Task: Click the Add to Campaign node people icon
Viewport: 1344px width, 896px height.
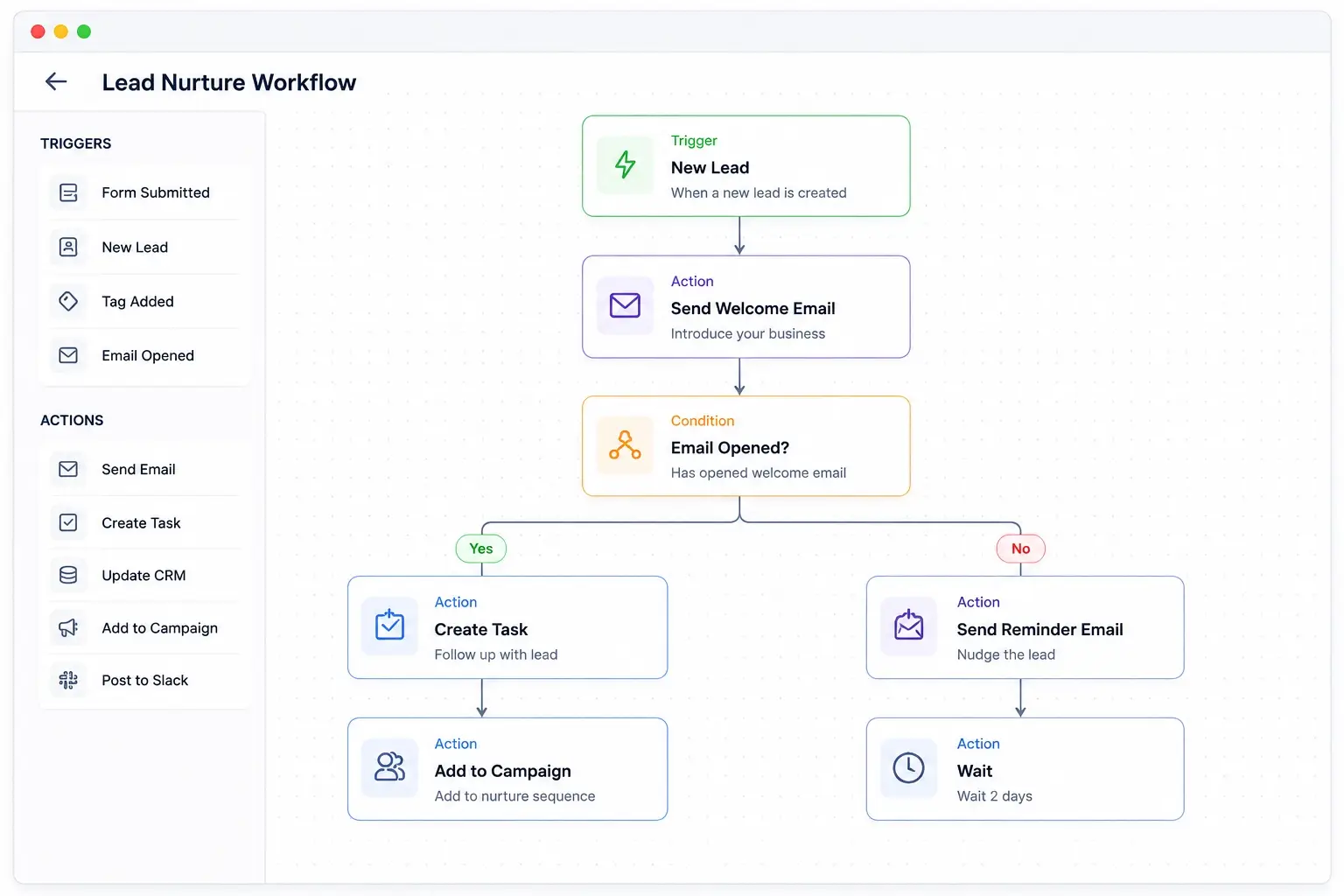Action: pyautogui.click(x=389, y=766)
